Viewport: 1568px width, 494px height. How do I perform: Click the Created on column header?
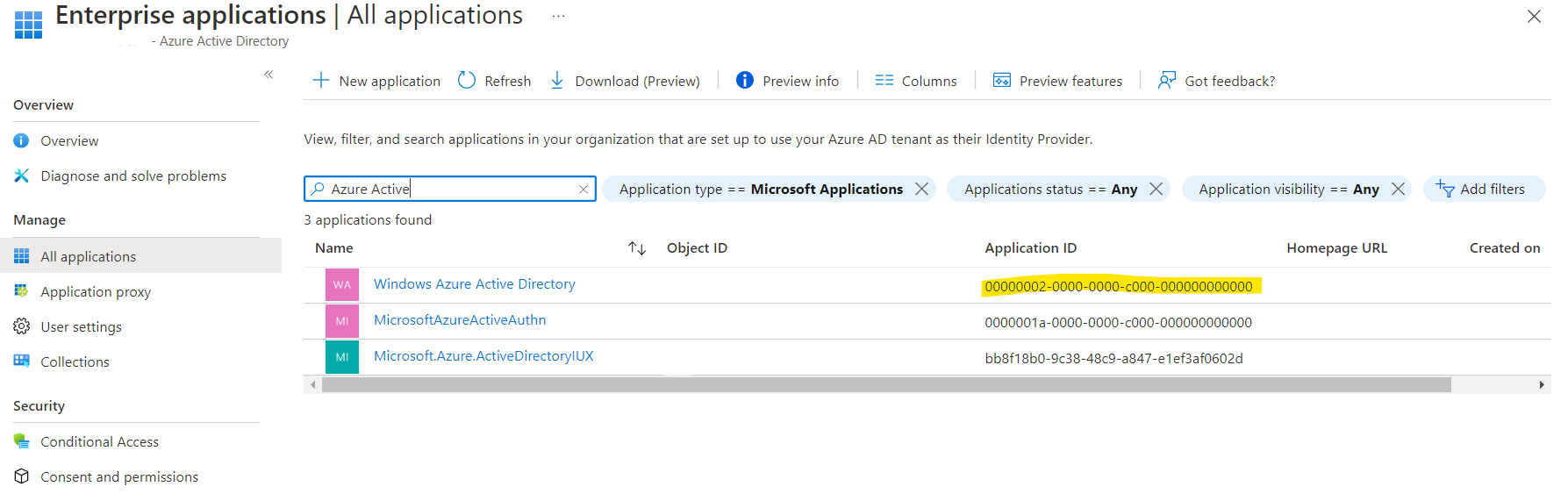coord(1505,248)
